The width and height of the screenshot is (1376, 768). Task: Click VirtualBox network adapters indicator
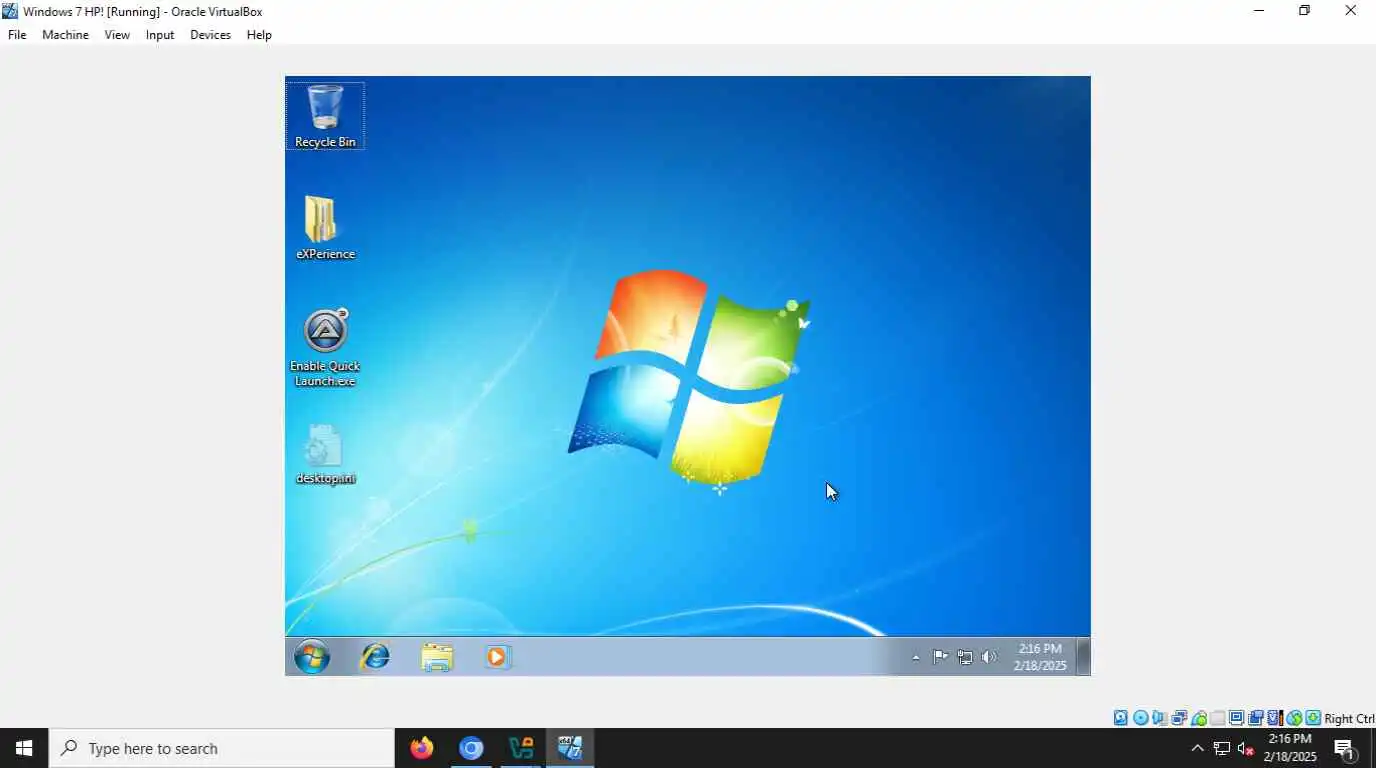tap(1179, 718)
